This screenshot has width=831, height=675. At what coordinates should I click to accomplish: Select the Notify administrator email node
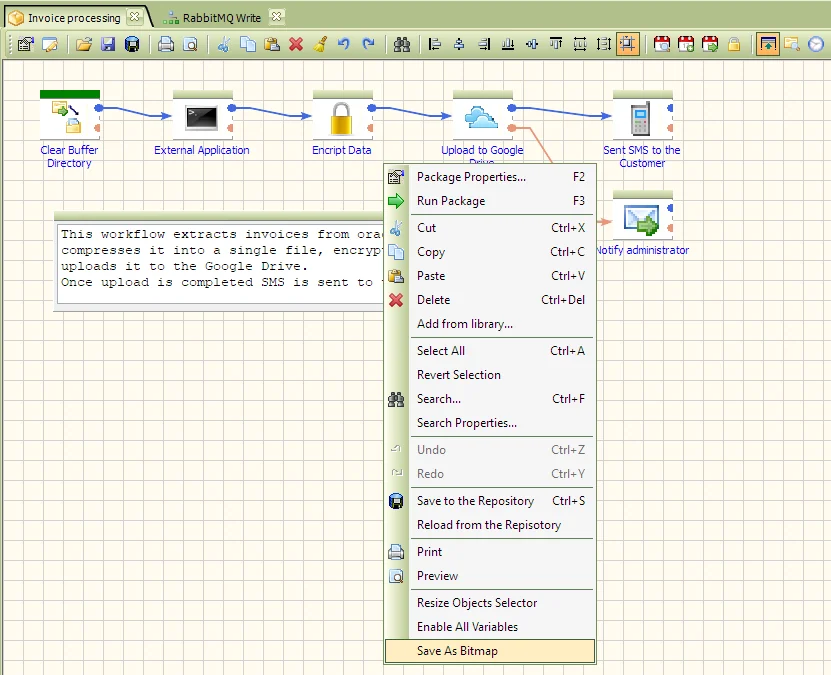pos(642,218)
